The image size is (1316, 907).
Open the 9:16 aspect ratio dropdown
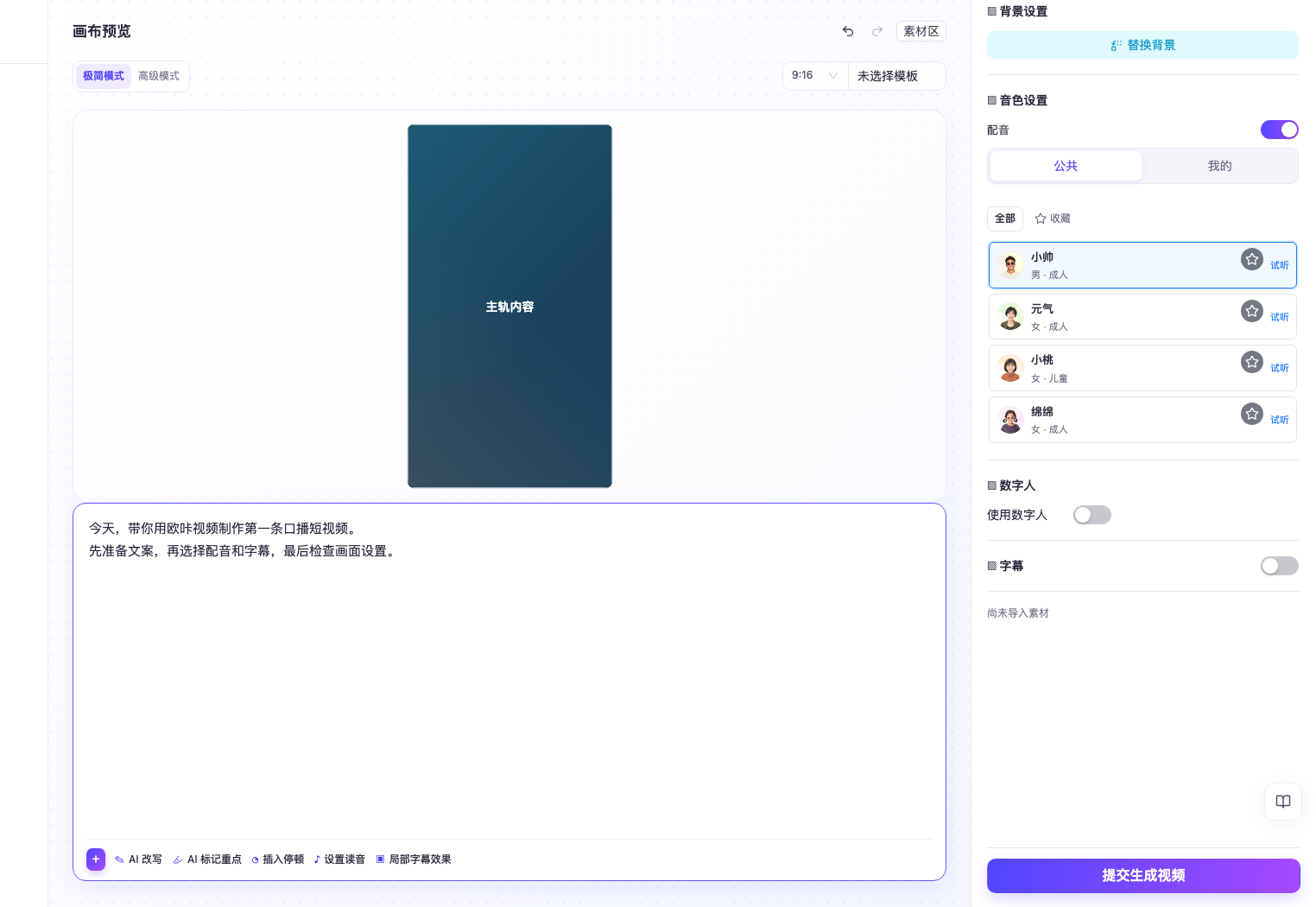tap(815, 76)
